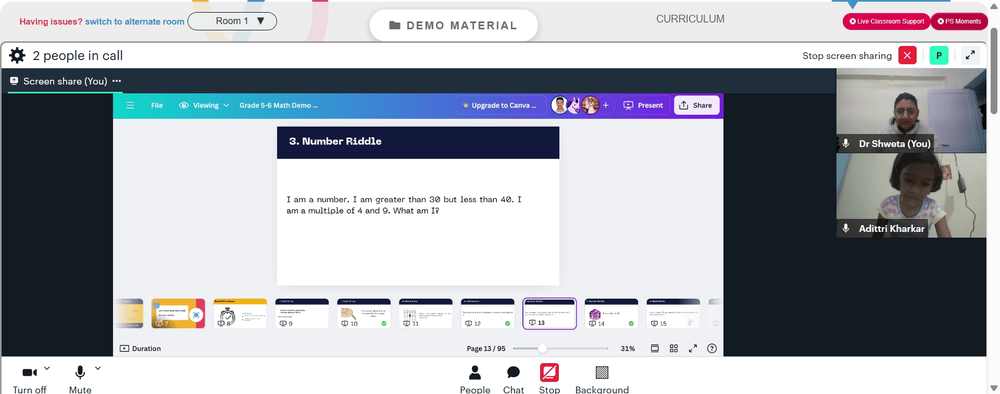The width and height of the screenshot is (1000, 394).
Task: Select slide thumbnail 12
Action: tap(487, 314)
